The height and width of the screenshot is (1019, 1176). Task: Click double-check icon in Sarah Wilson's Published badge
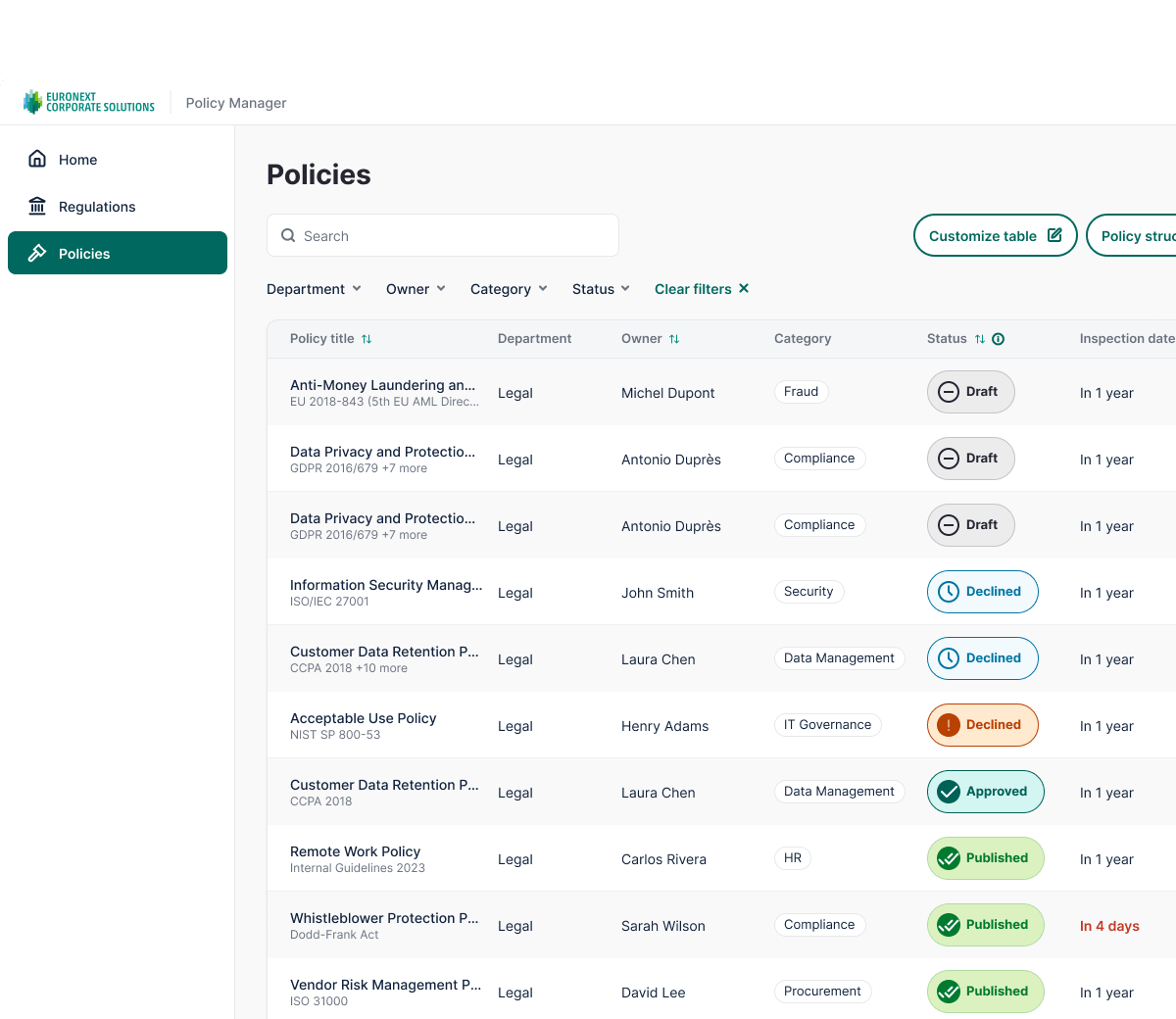click(x=949, y=925)
